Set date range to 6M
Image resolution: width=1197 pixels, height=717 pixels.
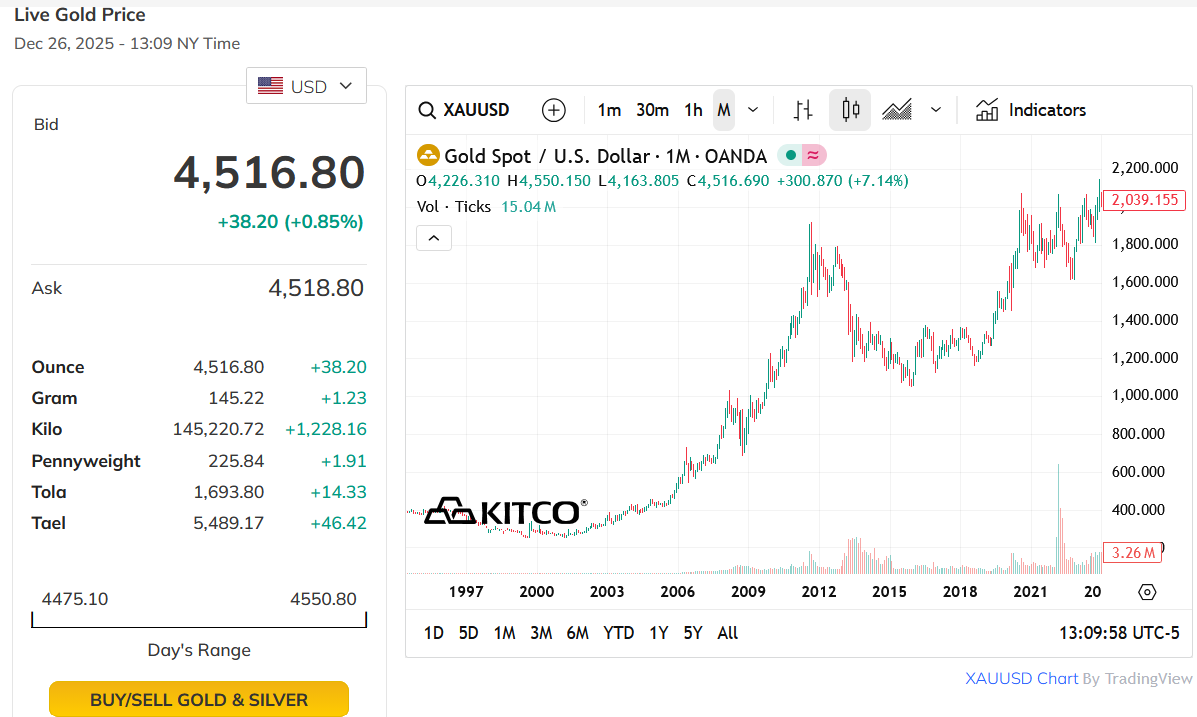coord(578,633)
